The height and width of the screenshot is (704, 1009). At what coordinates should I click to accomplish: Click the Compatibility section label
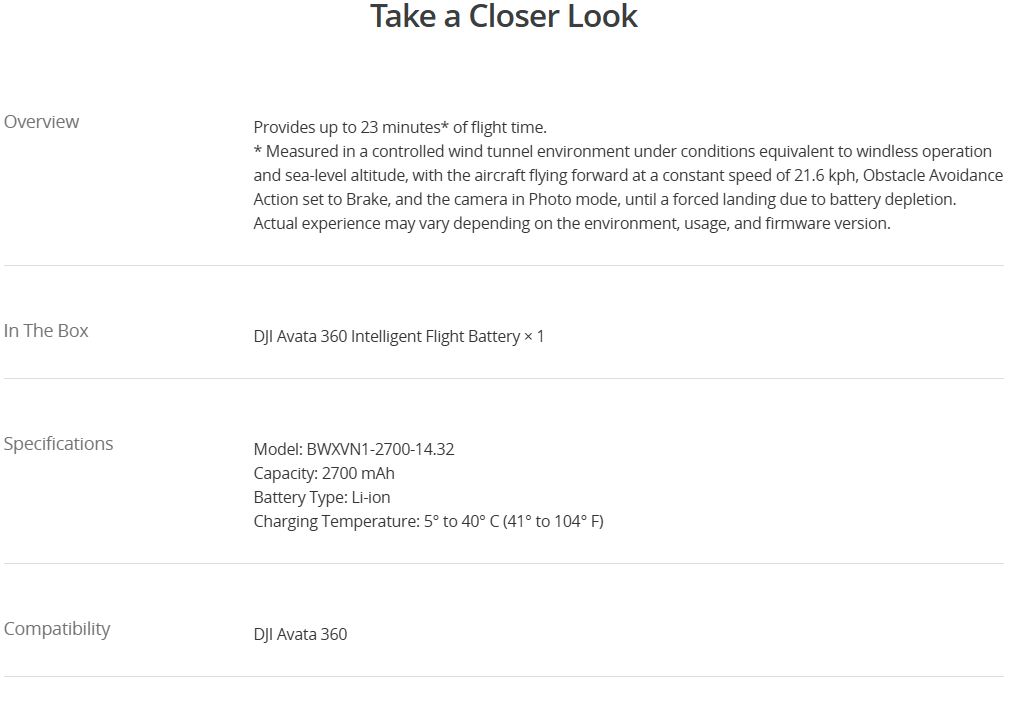point(57,629)
